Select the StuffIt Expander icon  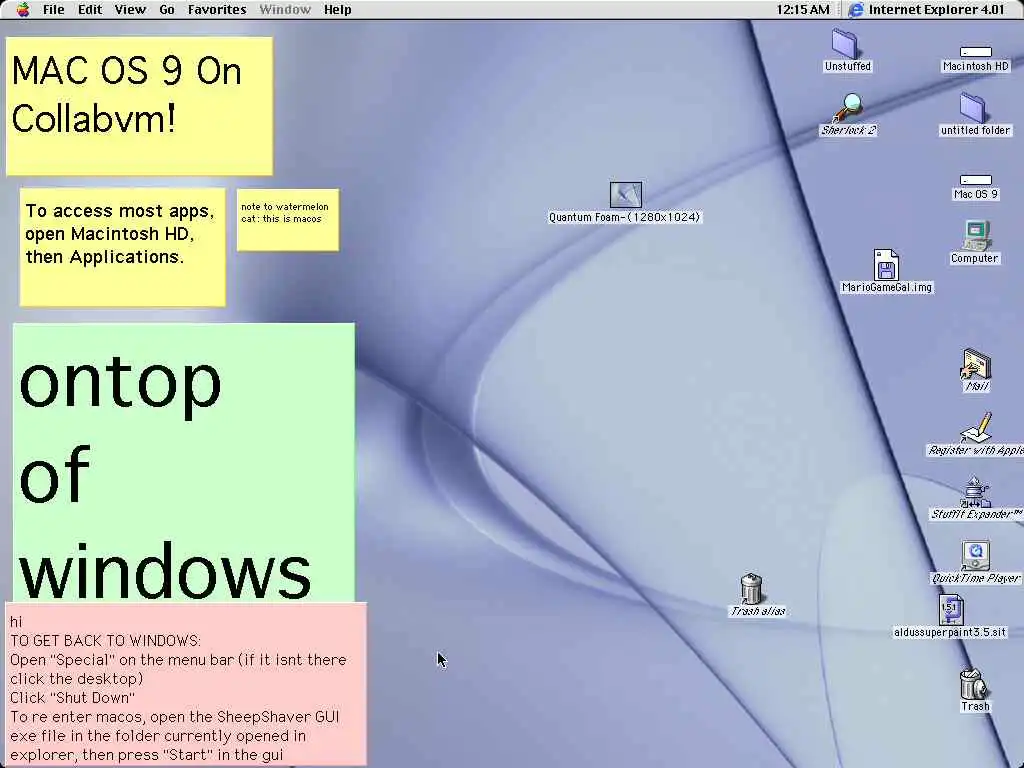pos(976,492)
